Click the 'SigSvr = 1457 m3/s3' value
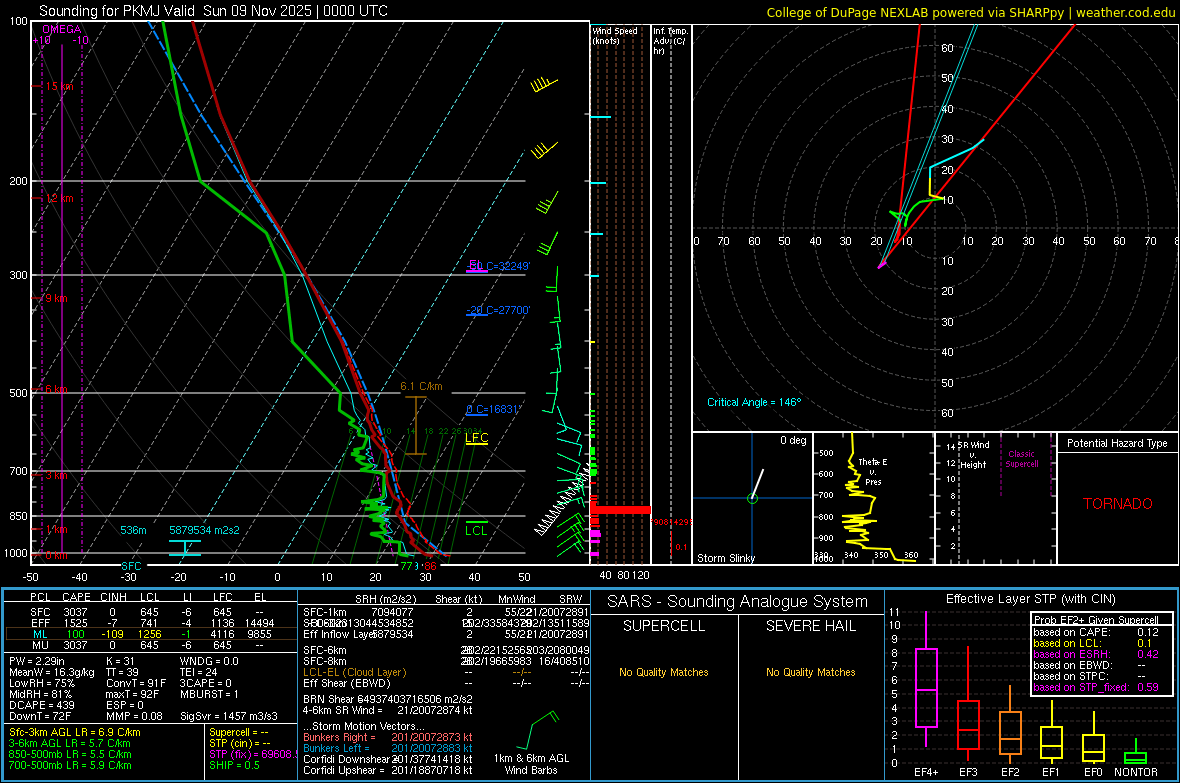This screenshot has width=1180, height=783. (x=229, y=716)
